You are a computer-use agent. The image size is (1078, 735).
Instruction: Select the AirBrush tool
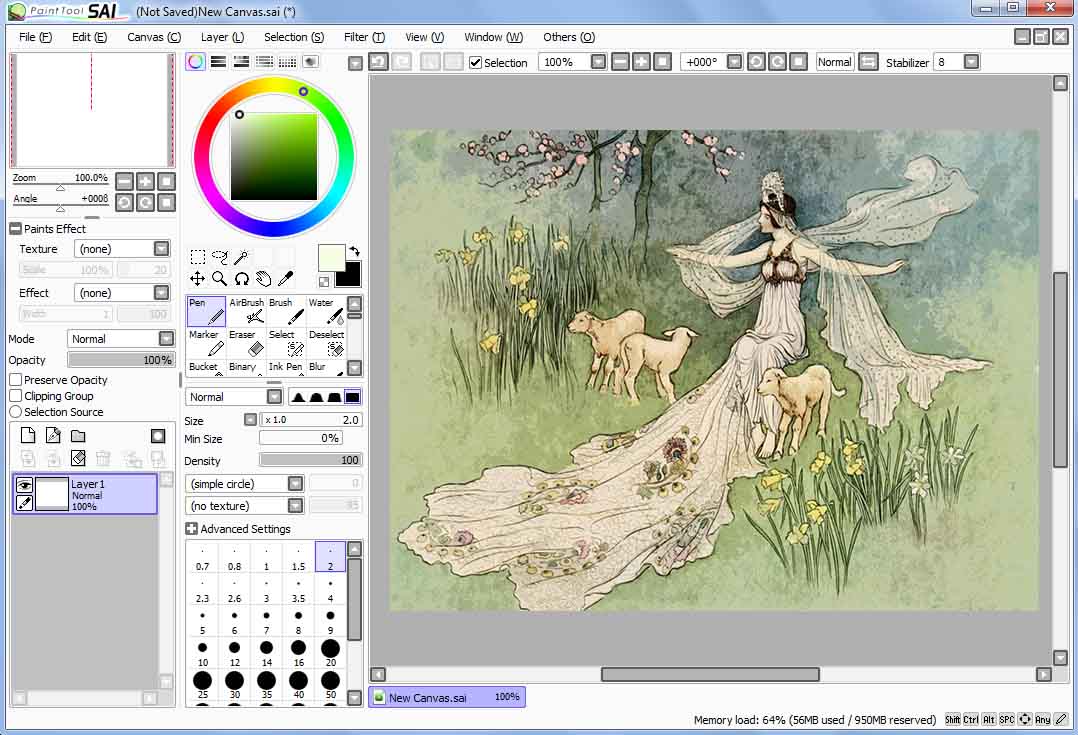pyautogui.click(x=247, y=311)
